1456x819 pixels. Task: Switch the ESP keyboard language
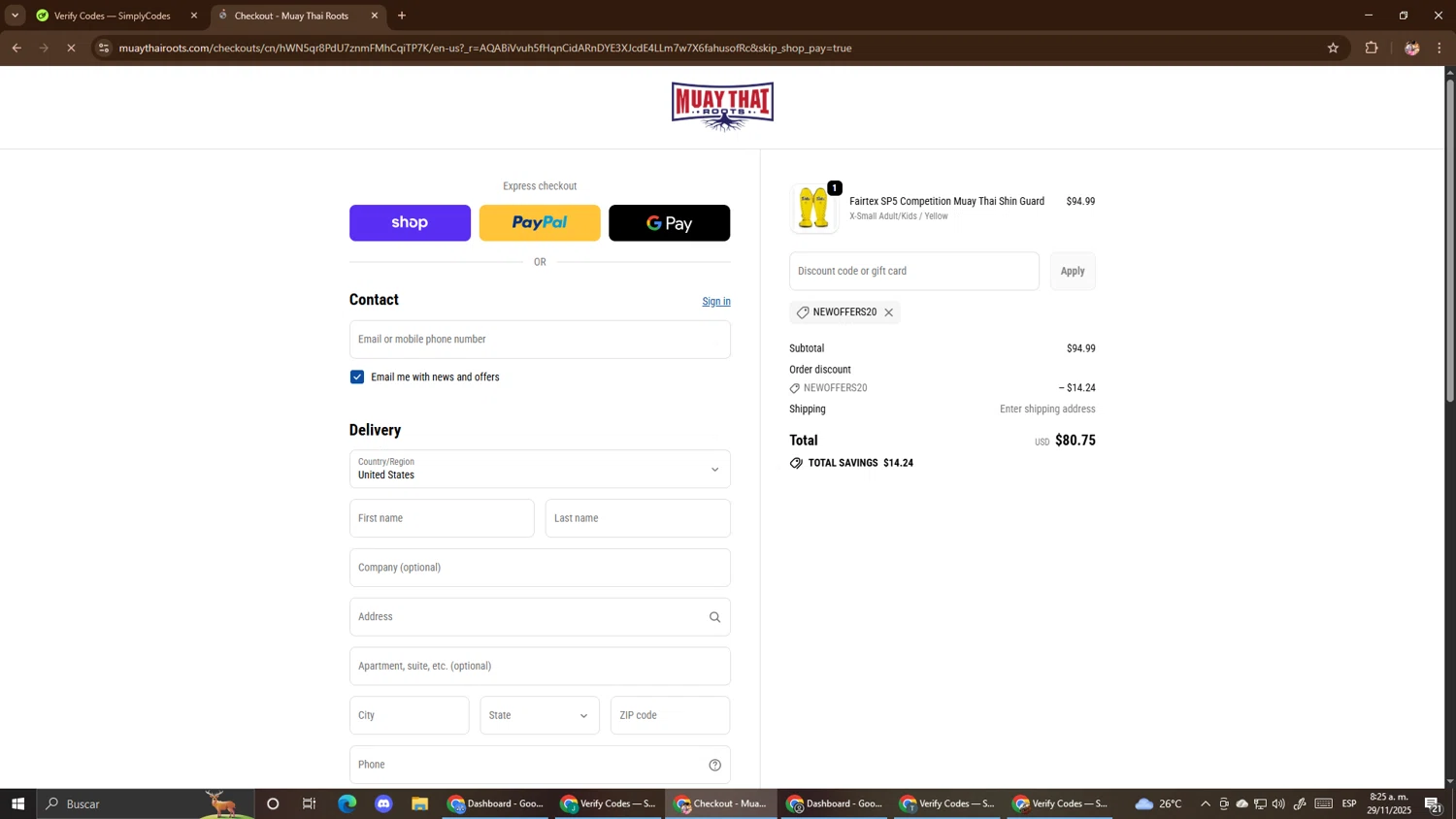coord(1349,804)
